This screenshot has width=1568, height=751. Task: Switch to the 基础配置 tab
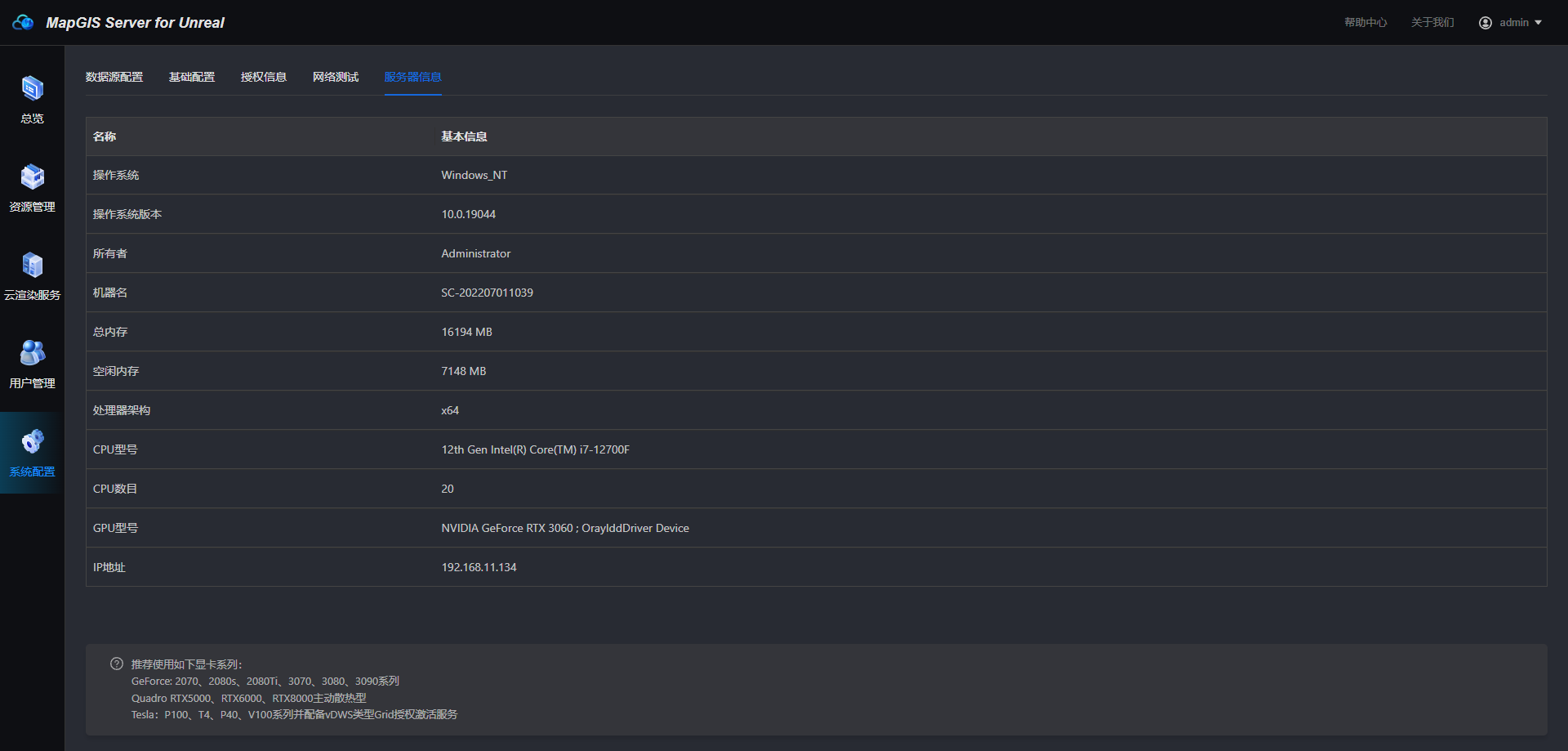pyautogui.click(x=192, y=77)
